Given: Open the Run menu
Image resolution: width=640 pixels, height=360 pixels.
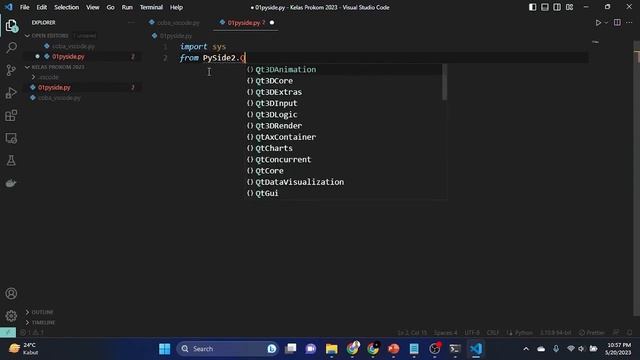Looking at the screenshot, I should [127, 7].
